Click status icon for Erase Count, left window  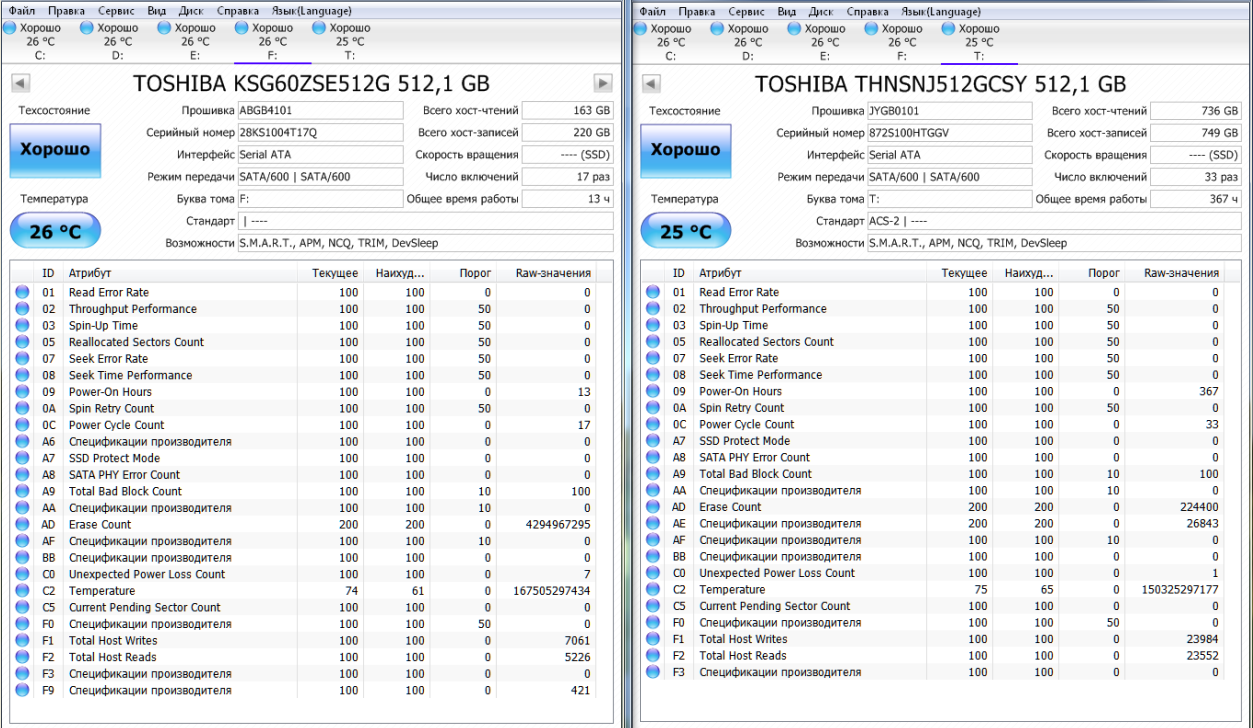[22, 524]
